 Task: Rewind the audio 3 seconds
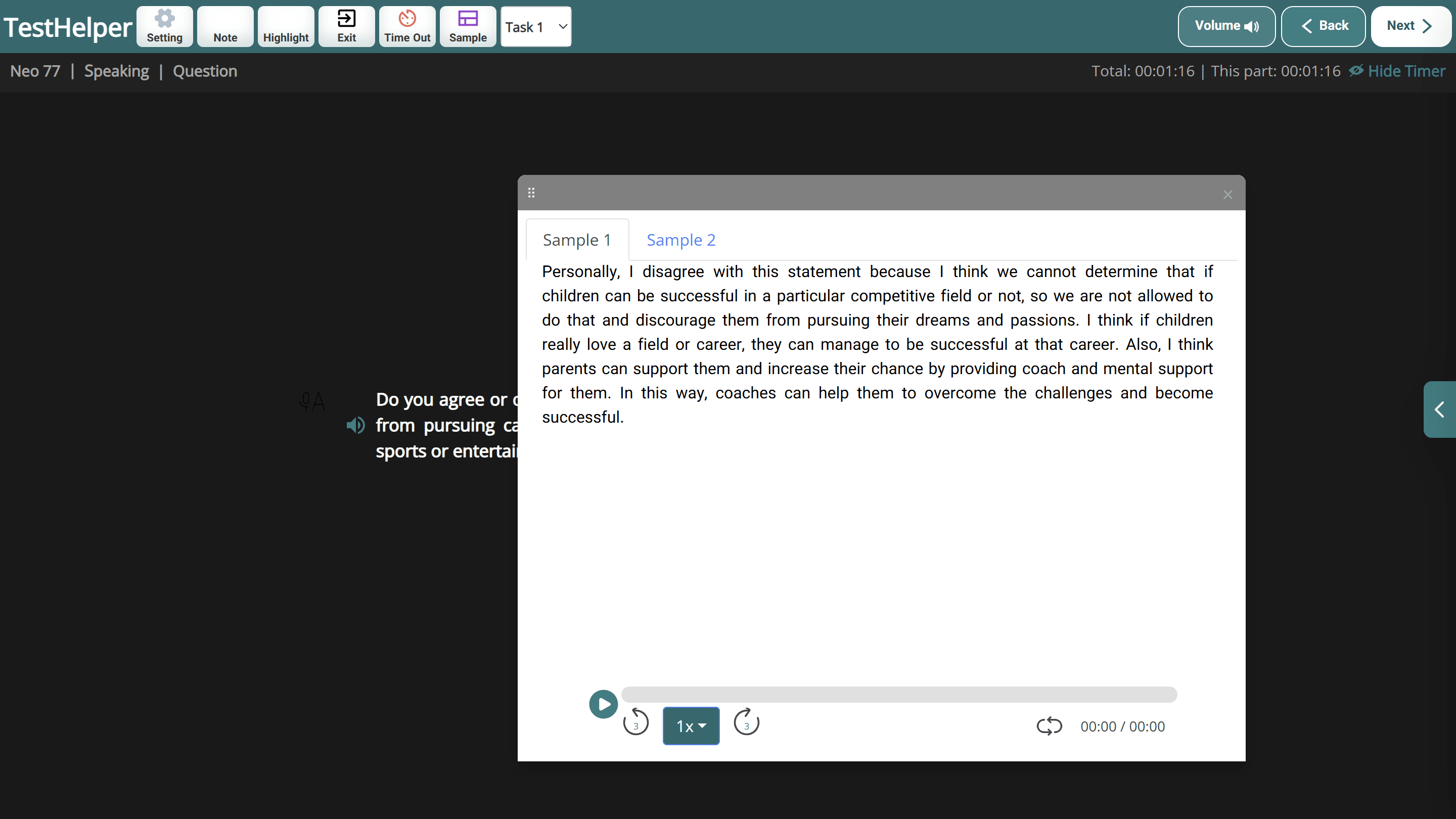coord(636,724)
